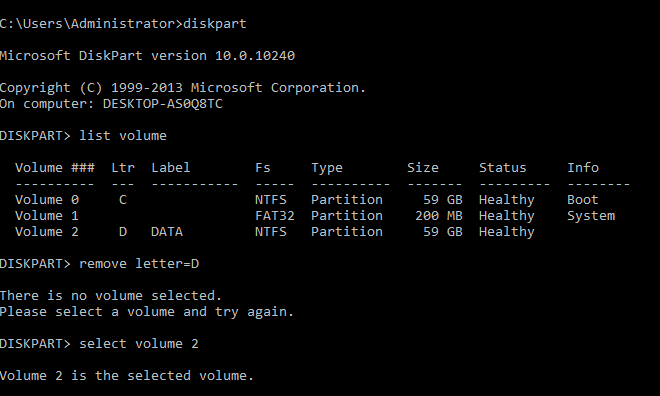Click '200 MB' size cell

439,215
